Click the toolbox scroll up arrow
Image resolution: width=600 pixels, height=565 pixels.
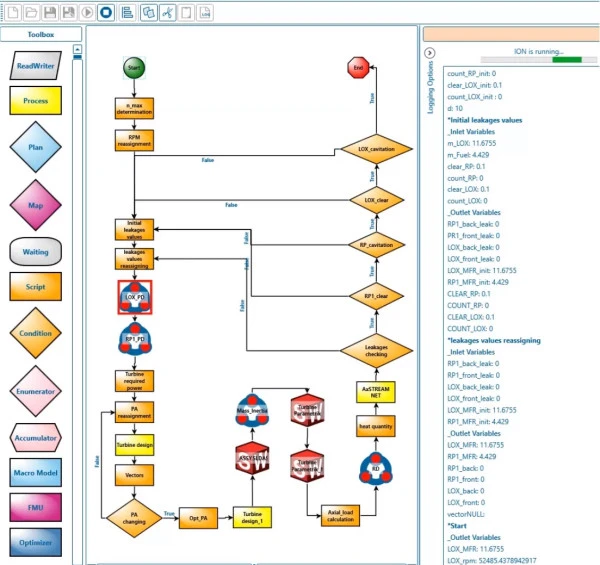77,49
